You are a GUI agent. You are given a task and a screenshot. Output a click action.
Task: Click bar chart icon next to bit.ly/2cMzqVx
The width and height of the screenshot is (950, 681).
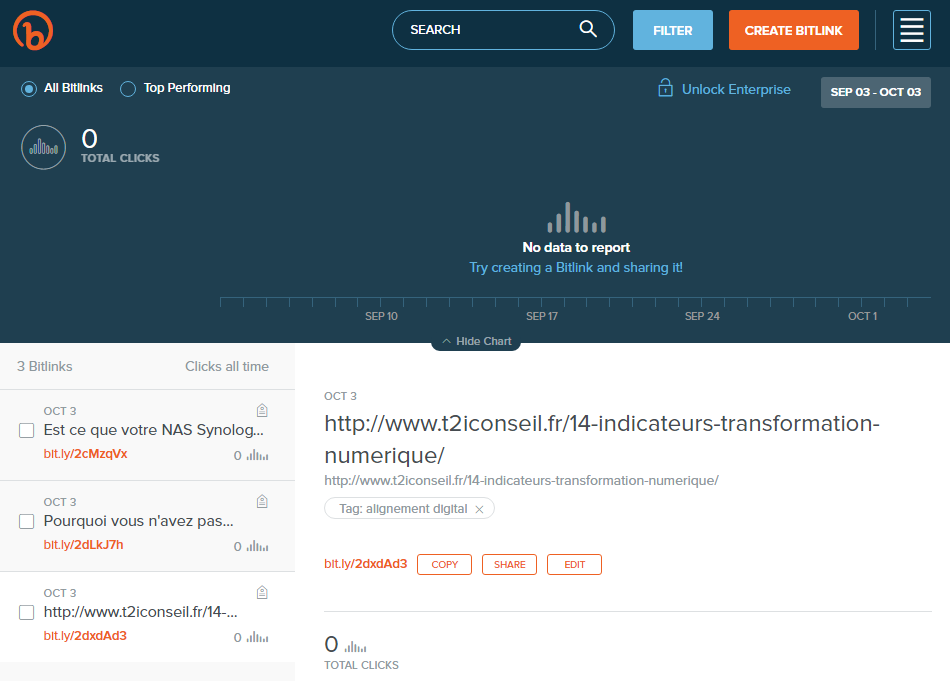click(x=257, y=455)
